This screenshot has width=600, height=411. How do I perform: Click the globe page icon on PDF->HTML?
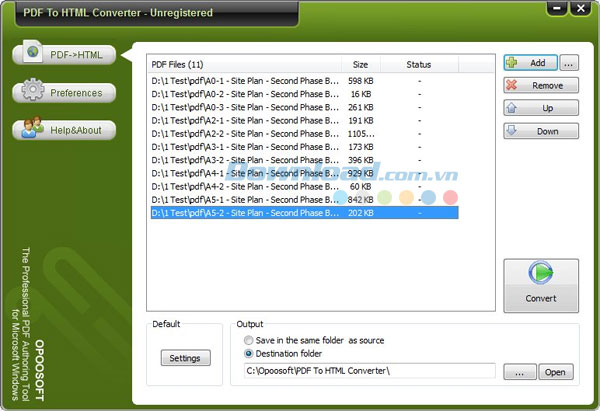(x=33, y=51)
